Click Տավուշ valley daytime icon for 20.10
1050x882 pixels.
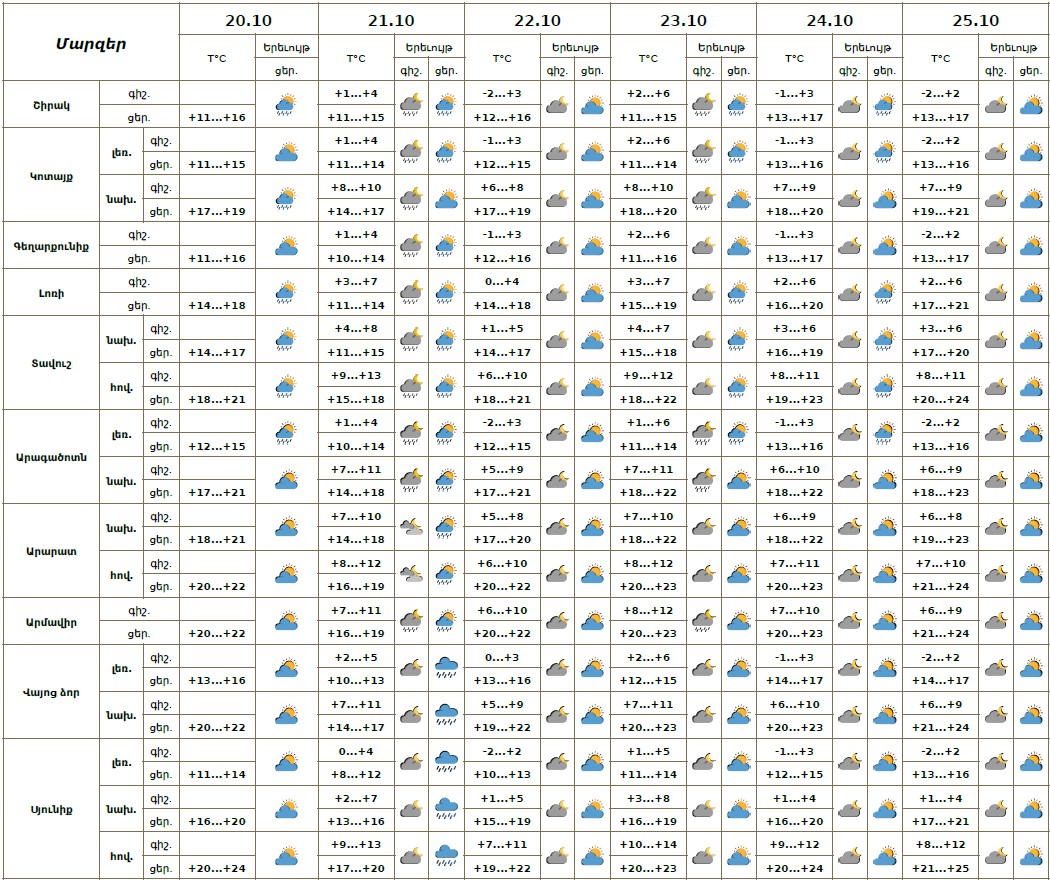[287, 386]
